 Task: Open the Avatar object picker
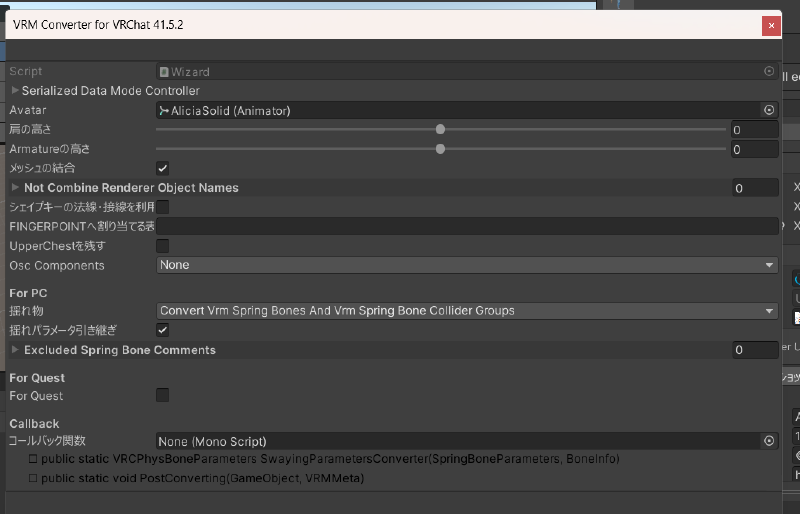tap(769, 110)
